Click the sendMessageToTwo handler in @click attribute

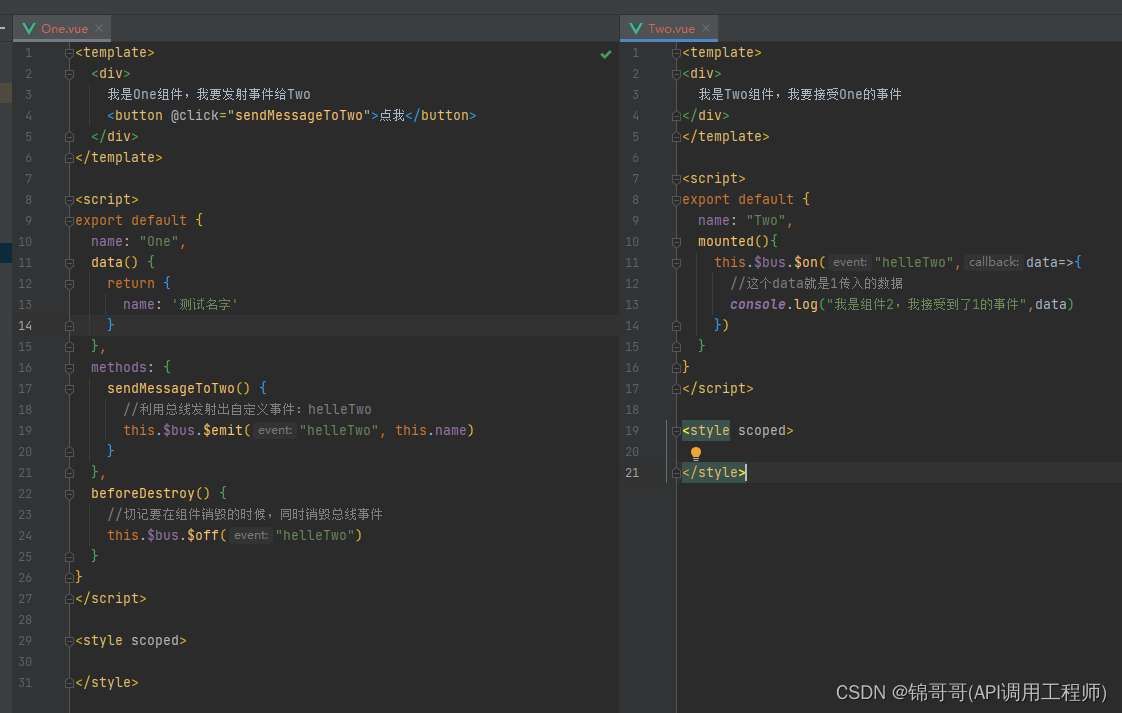(x=298, y=115)
